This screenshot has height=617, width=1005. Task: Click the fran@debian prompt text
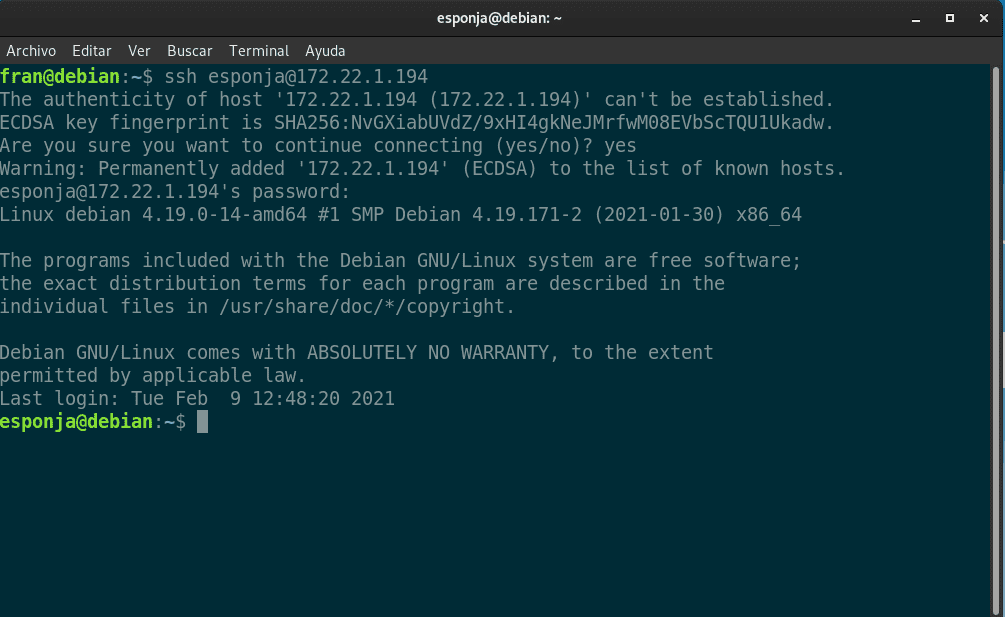tap(60, 77)
